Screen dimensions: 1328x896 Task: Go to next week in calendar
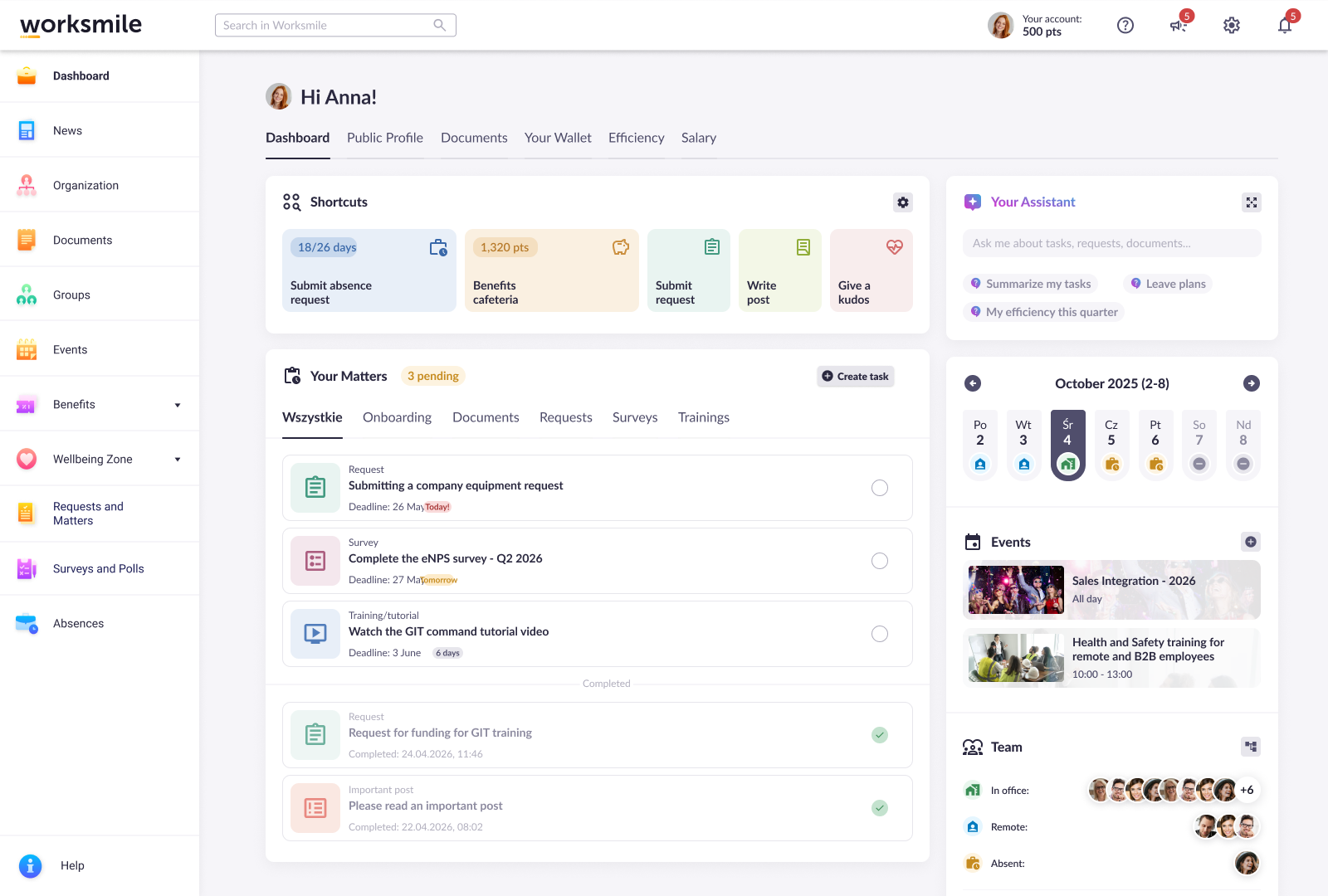1252,383
